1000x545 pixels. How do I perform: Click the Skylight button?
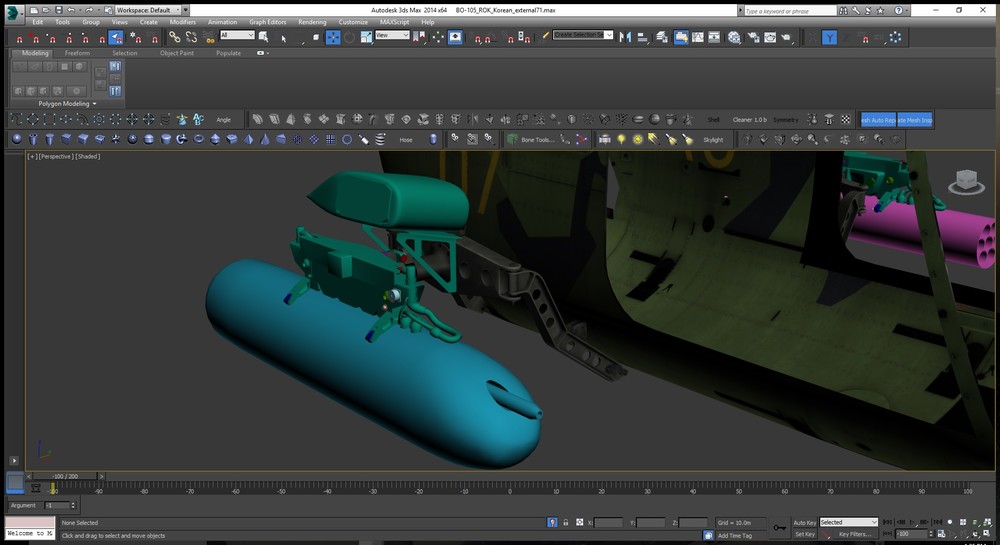pos(713,140)
